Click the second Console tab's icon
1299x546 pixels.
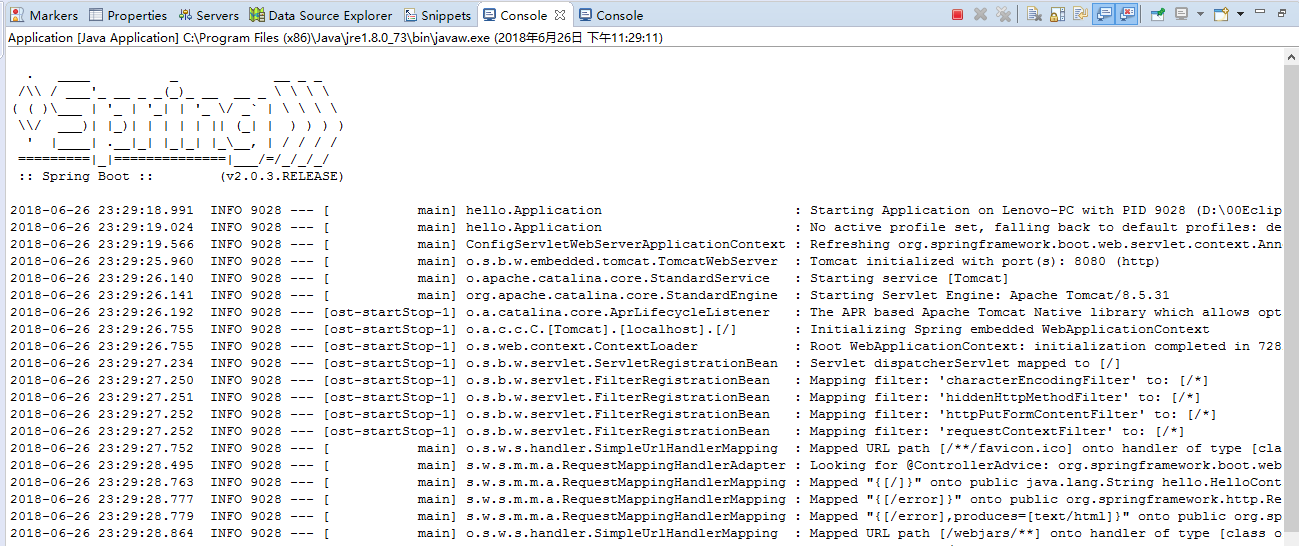pos(584,15)
